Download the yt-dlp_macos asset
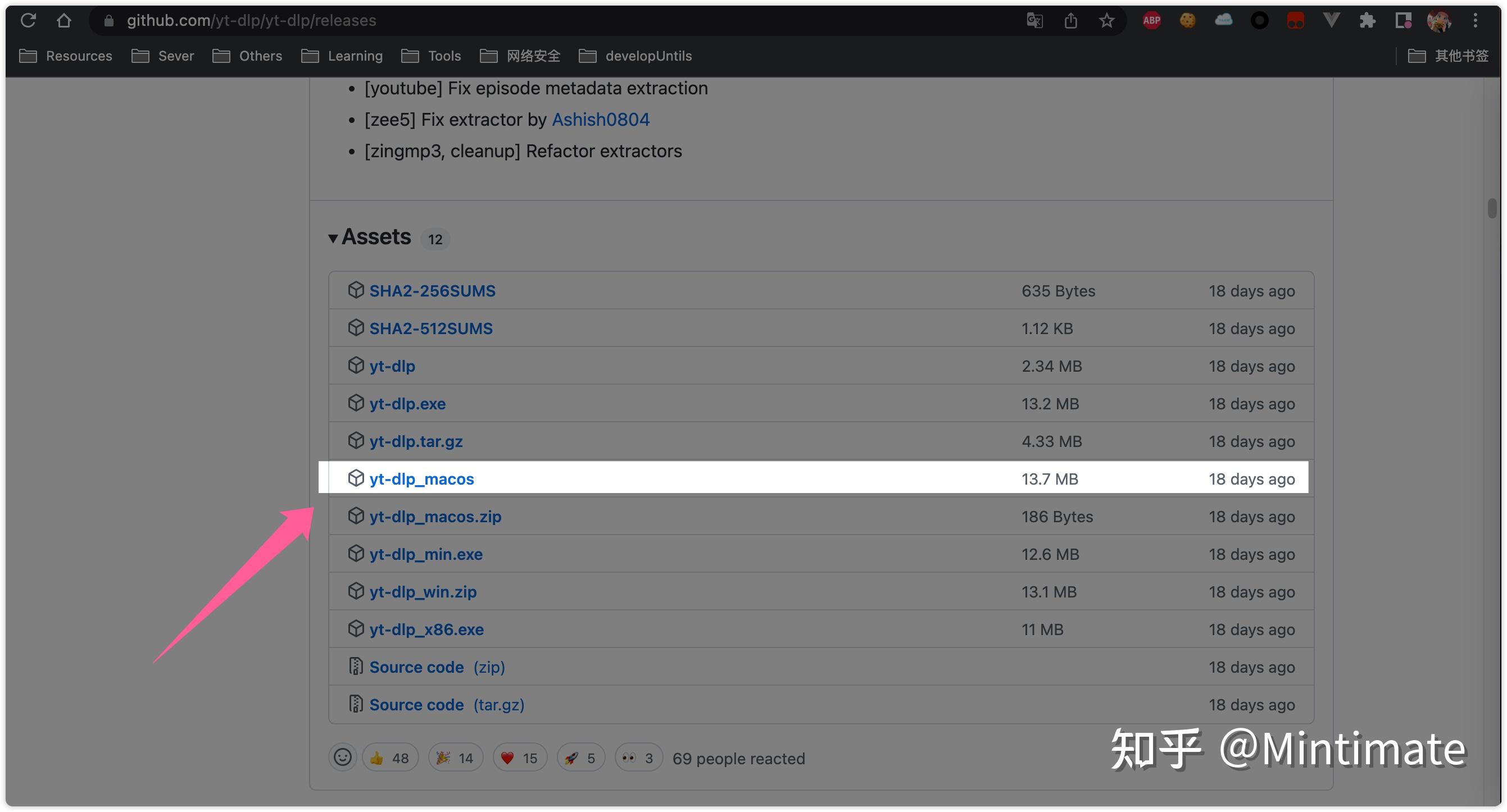 (x=422, y=479)
